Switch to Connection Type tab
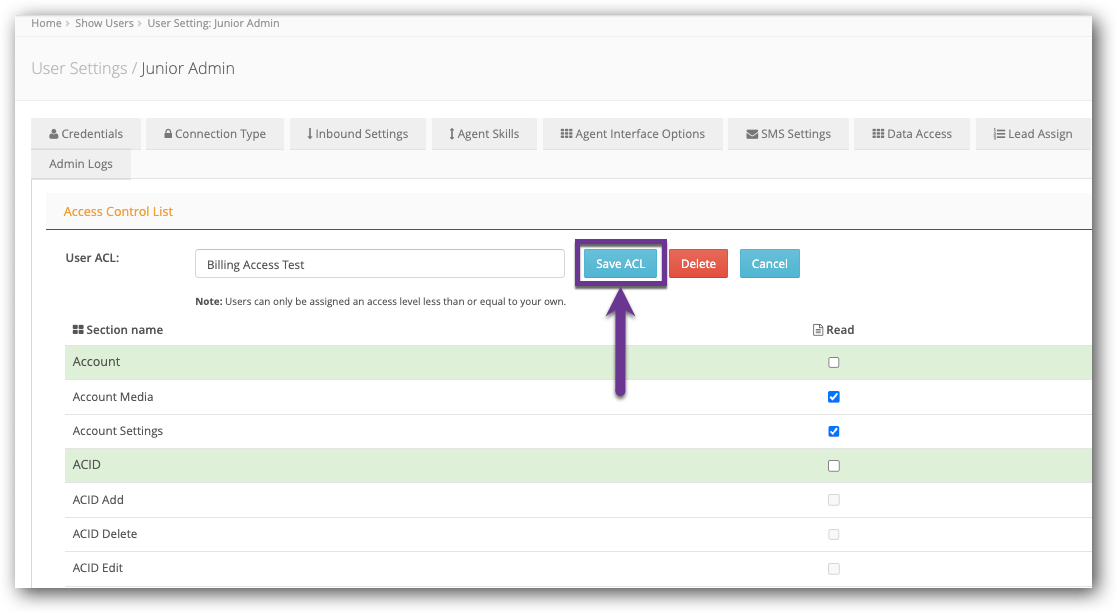 [x=215, y=134]
